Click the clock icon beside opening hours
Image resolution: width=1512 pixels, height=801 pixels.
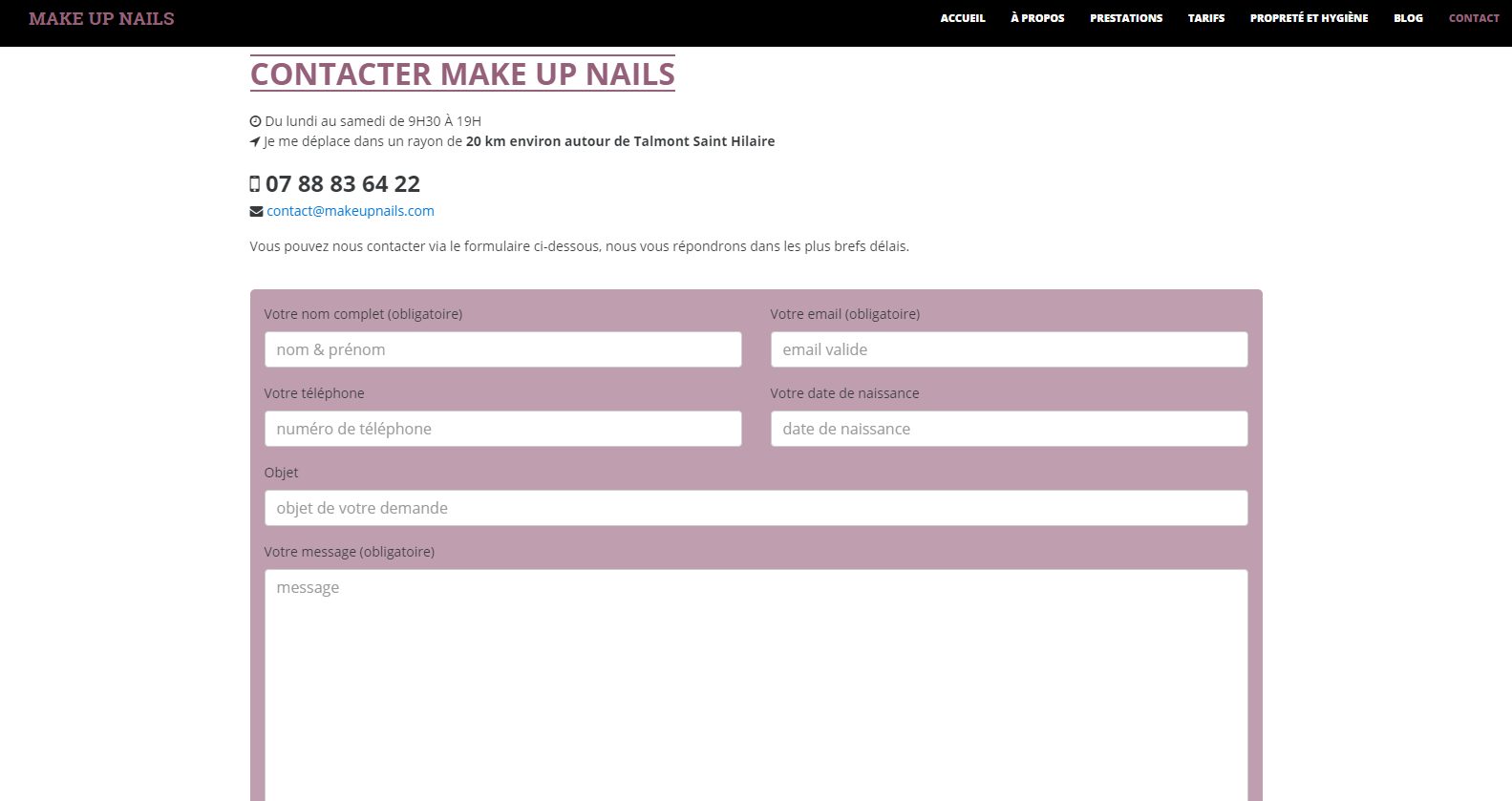point(255,121)
